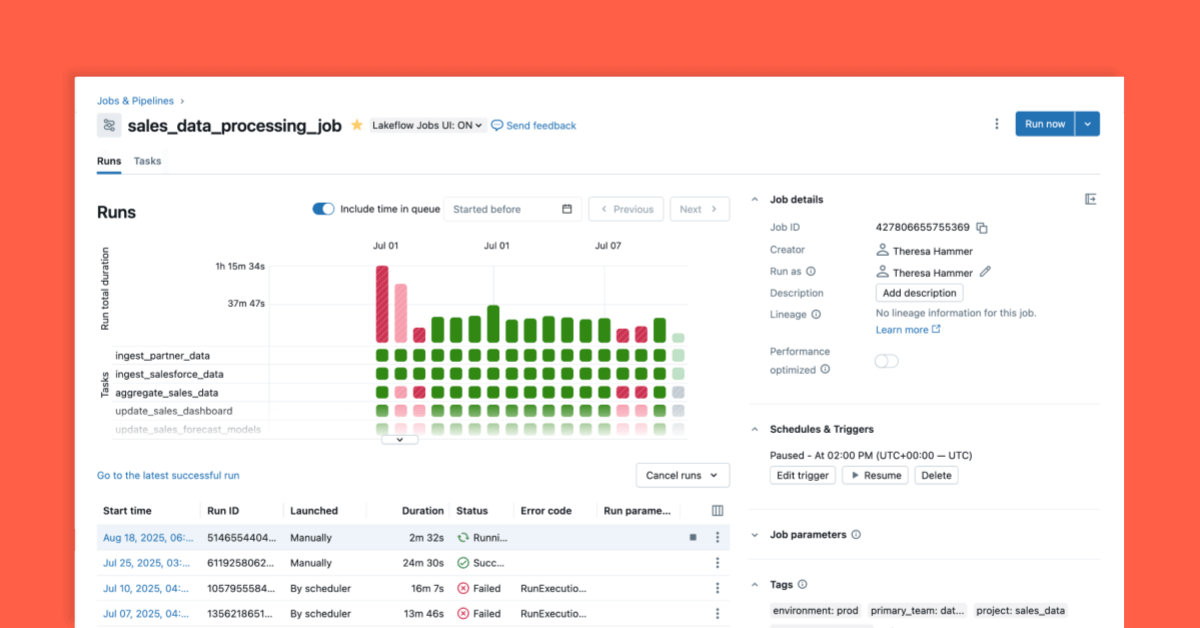The image size is (1200, 628).
Task: Edit Run as user with pencil icon
Action: click(985, 272)
